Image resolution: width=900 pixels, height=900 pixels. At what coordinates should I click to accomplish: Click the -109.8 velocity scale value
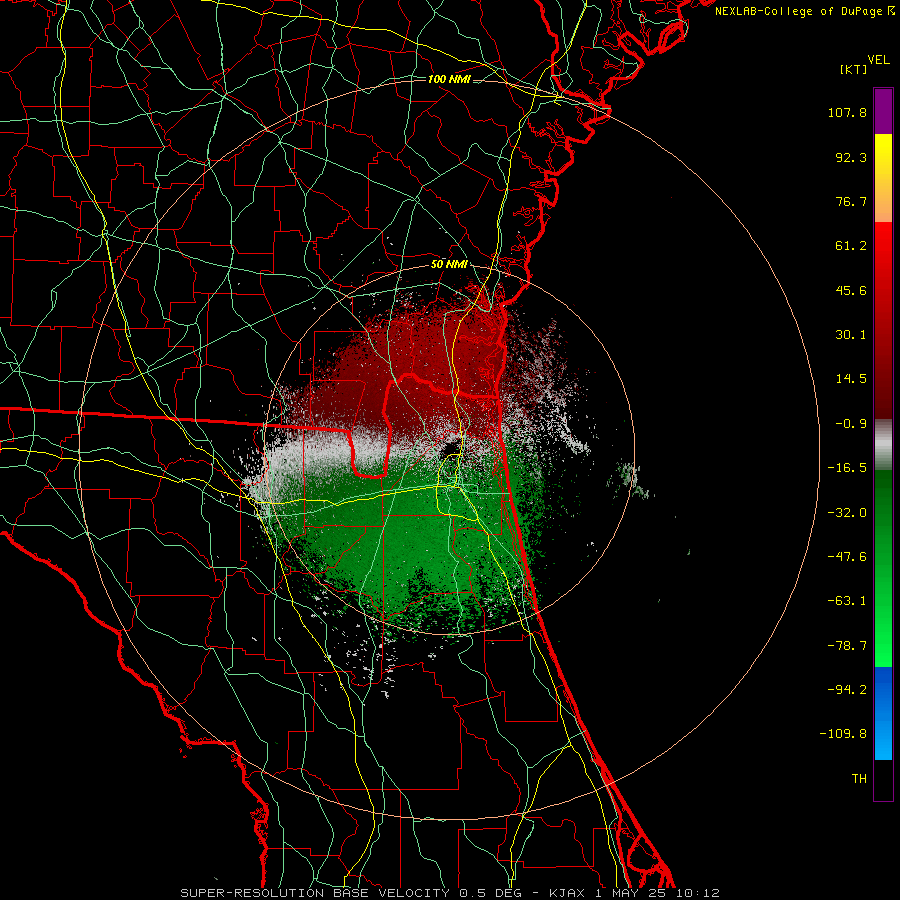[x=843, y=734]
